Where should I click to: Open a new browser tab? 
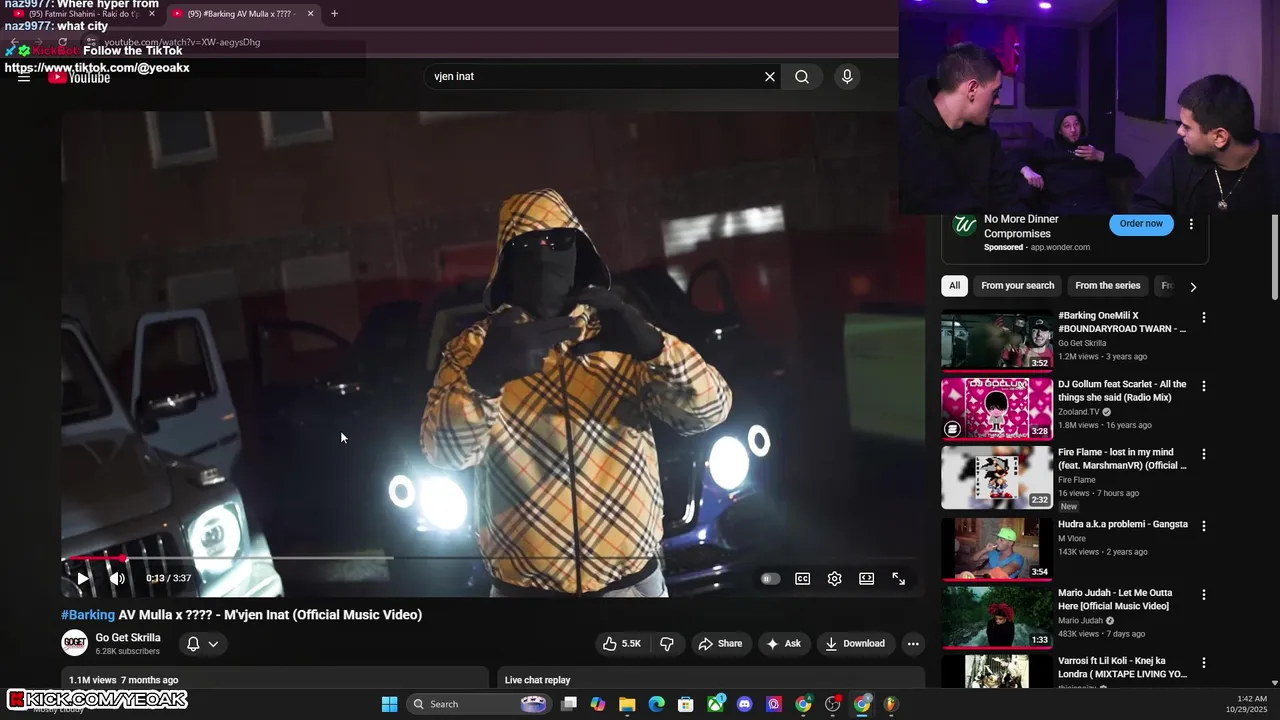(334, 14)
